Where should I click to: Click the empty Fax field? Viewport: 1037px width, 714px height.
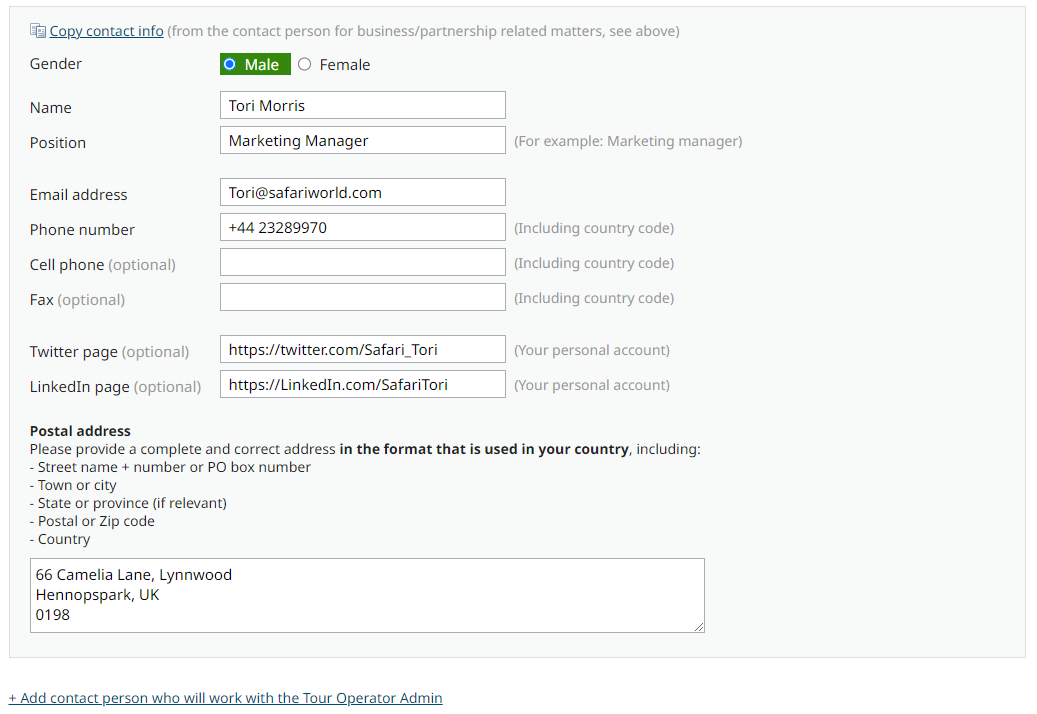362,297
